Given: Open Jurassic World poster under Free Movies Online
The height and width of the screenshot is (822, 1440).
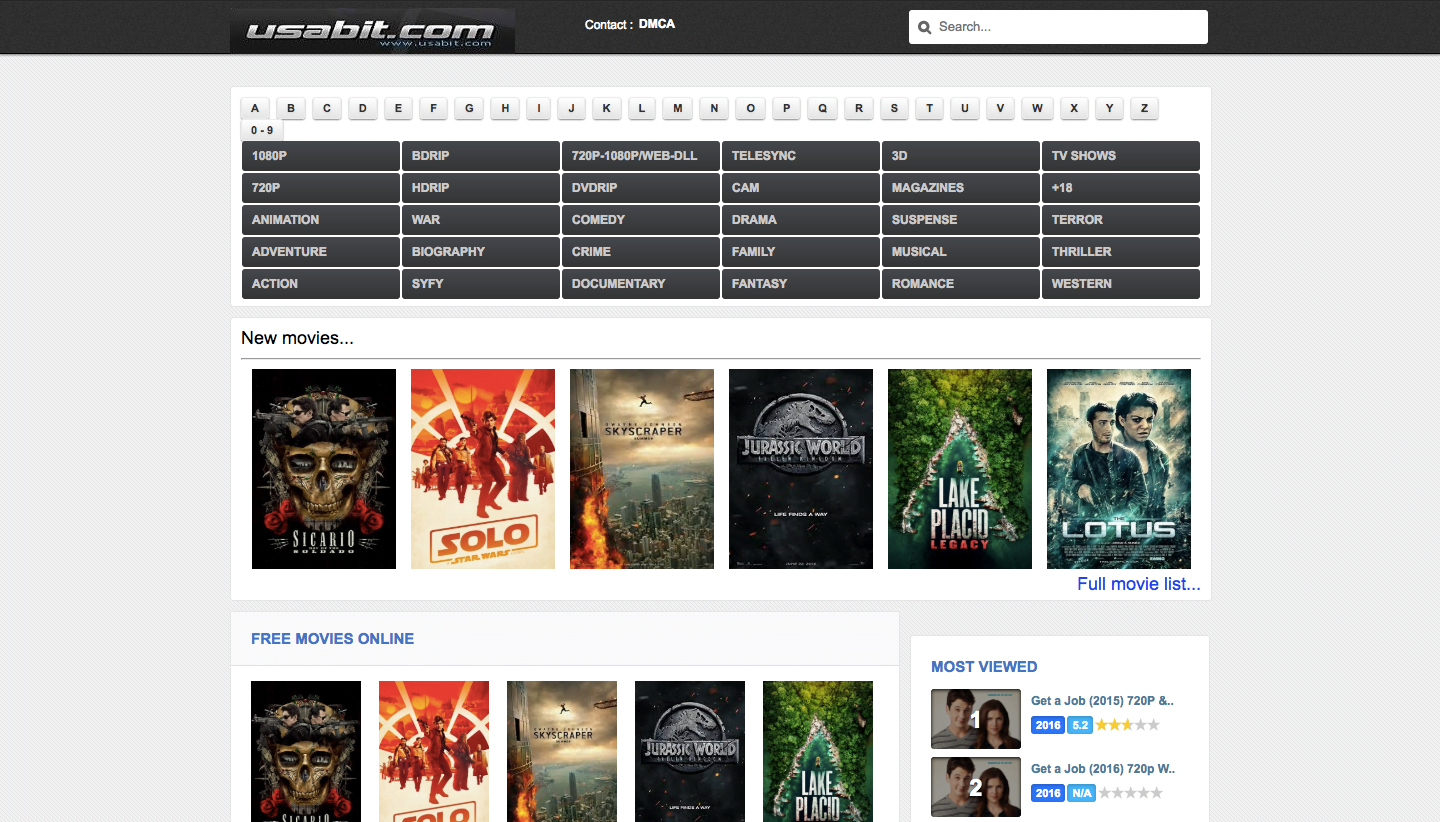Looking at the screenshot, I should (690, 751).
